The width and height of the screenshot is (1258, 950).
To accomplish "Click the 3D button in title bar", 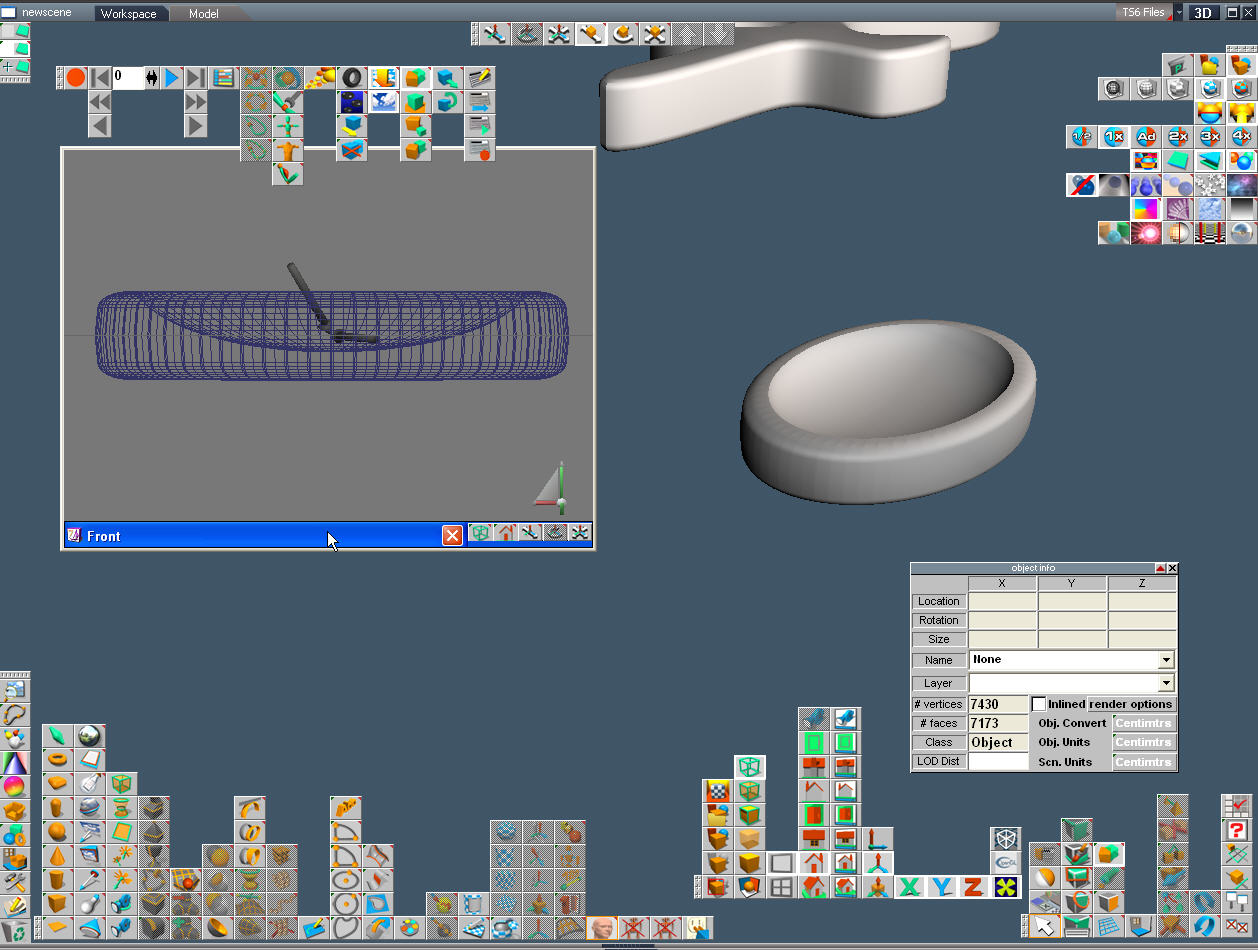I will [1203, 13].
